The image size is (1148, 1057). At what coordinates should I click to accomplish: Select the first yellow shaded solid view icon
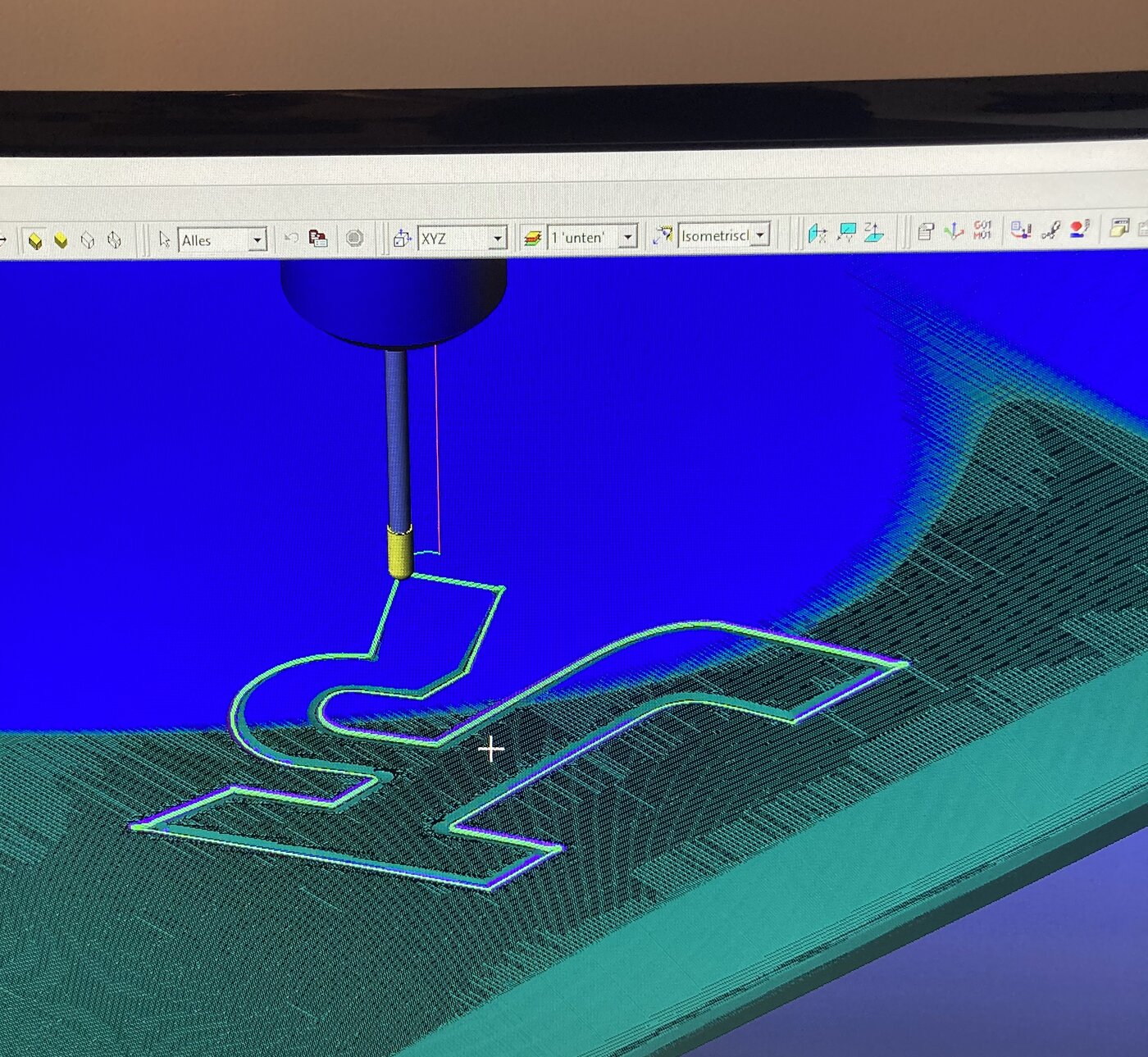point(35,240)
